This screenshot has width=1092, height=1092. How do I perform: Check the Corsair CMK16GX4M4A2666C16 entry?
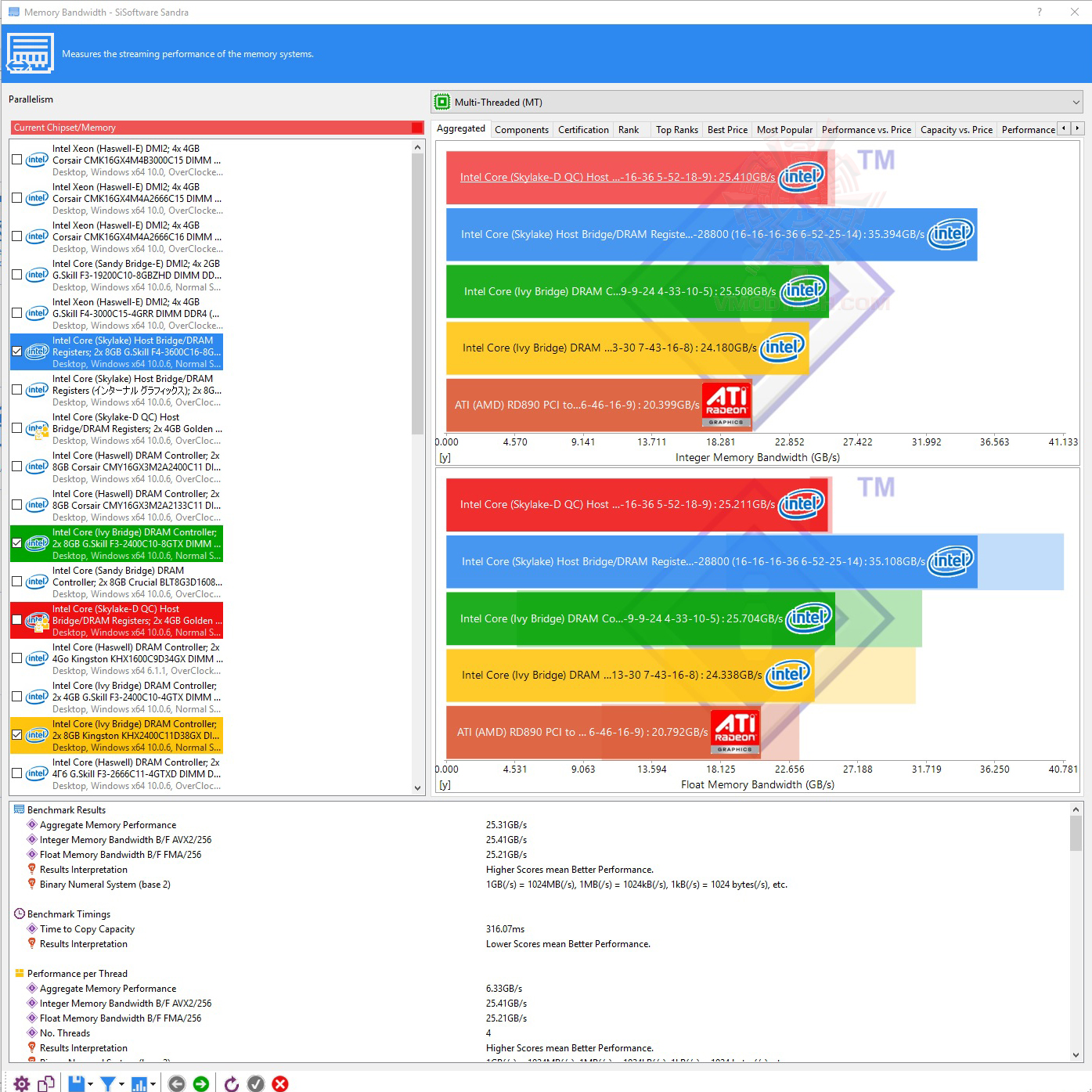(16, 236)
